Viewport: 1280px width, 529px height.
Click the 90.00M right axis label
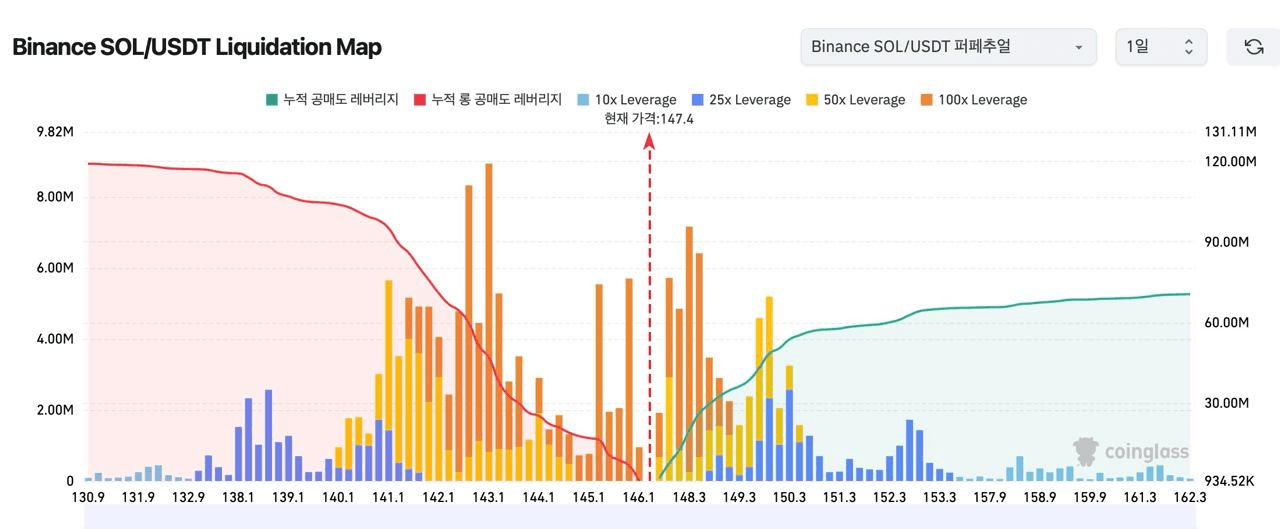[x=1228, y=242]
